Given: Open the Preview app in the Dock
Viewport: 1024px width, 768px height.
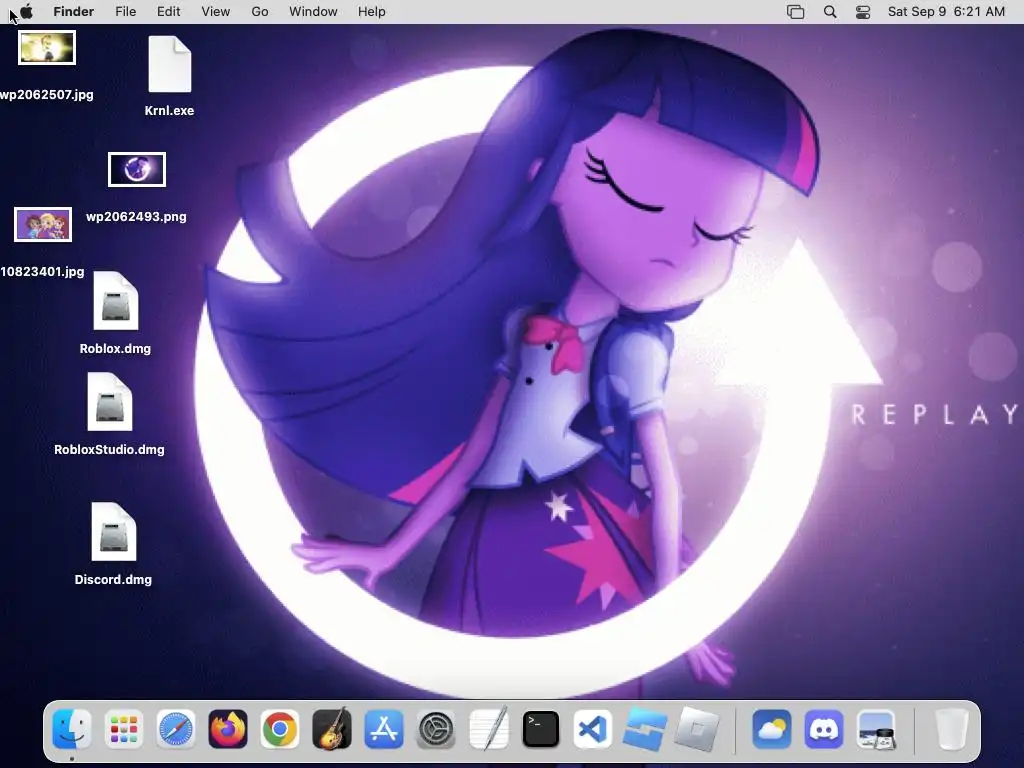Looking at the screenshot, I should (876, 729).
